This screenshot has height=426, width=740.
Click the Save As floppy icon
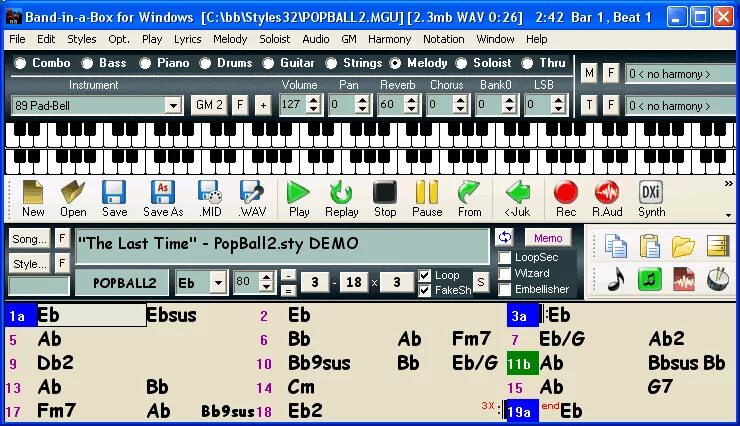(163, 193)
